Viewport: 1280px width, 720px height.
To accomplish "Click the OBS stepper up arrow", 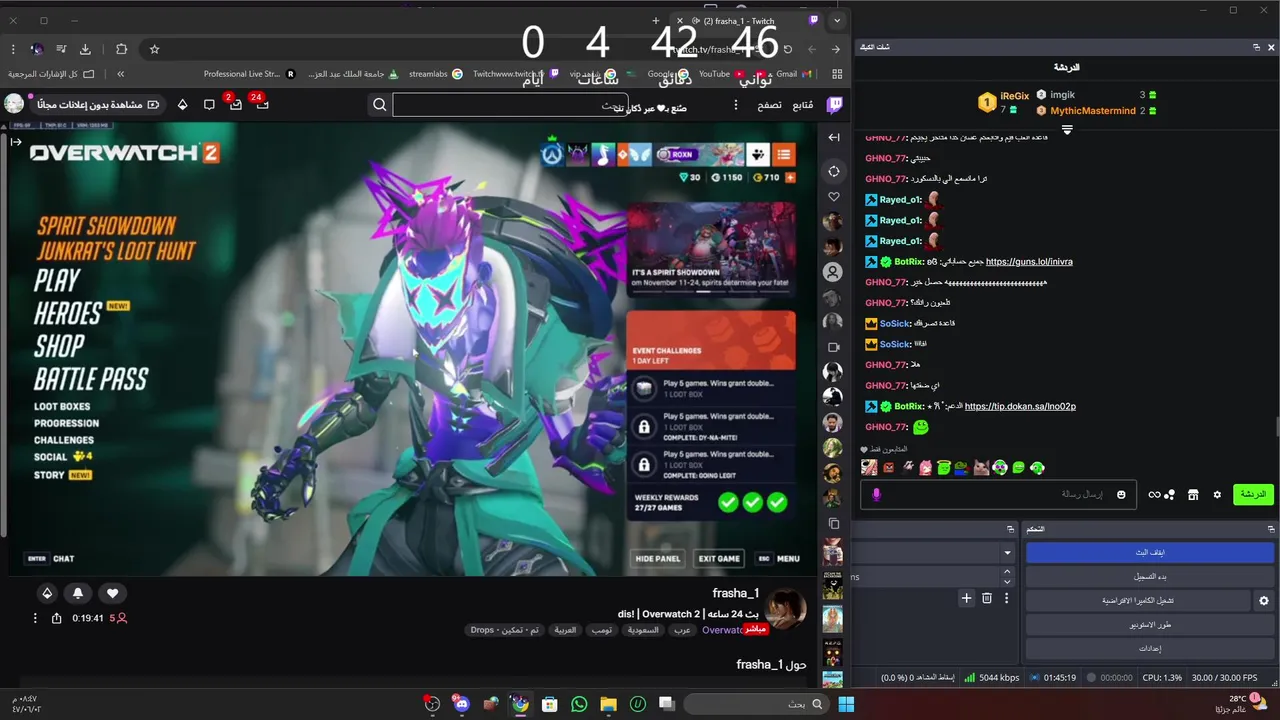I will [1007, 572].
